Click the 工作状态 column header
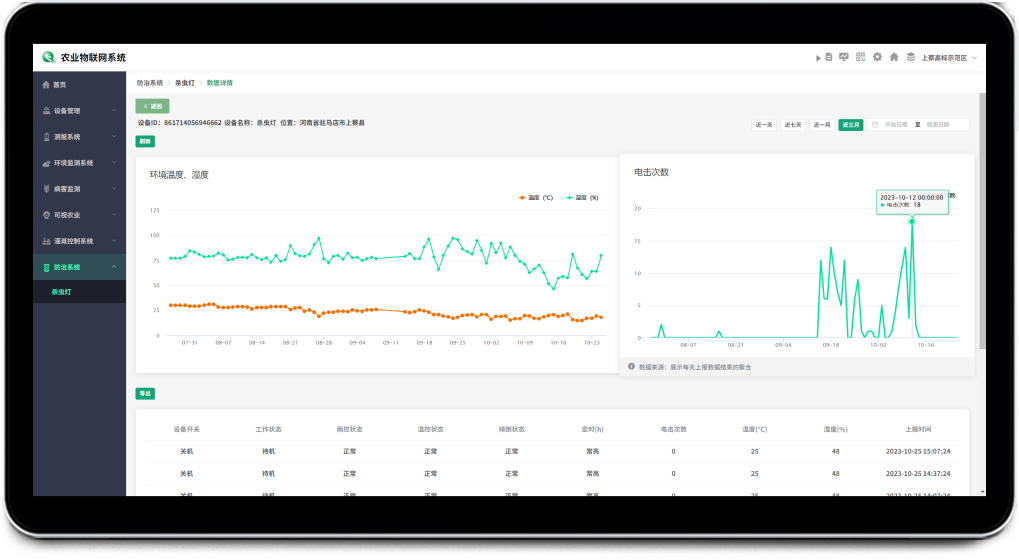This screenshot has height=560, width=1019. pos(268,429)
